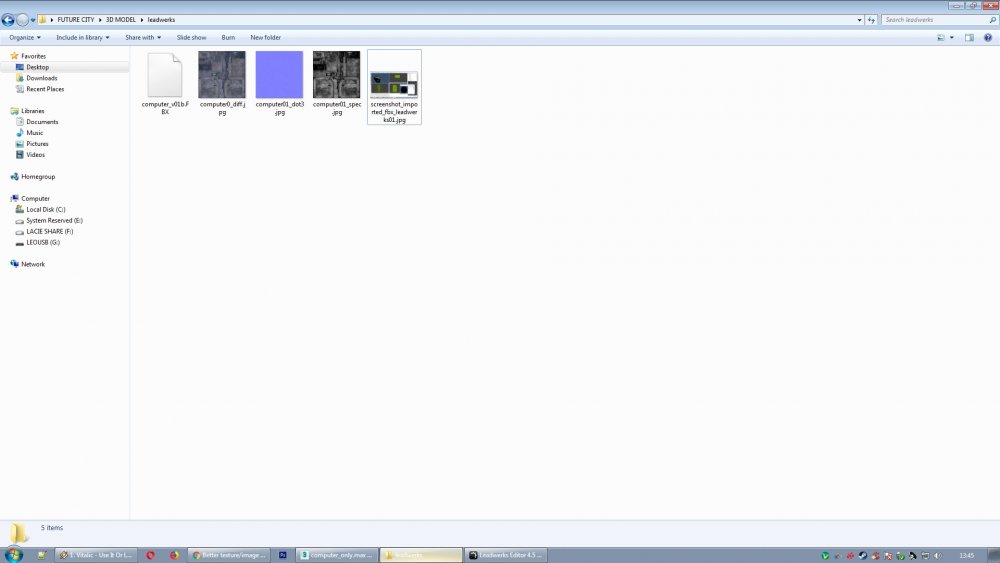
Task: Open the Music library
Action: [x=34, y=133]
